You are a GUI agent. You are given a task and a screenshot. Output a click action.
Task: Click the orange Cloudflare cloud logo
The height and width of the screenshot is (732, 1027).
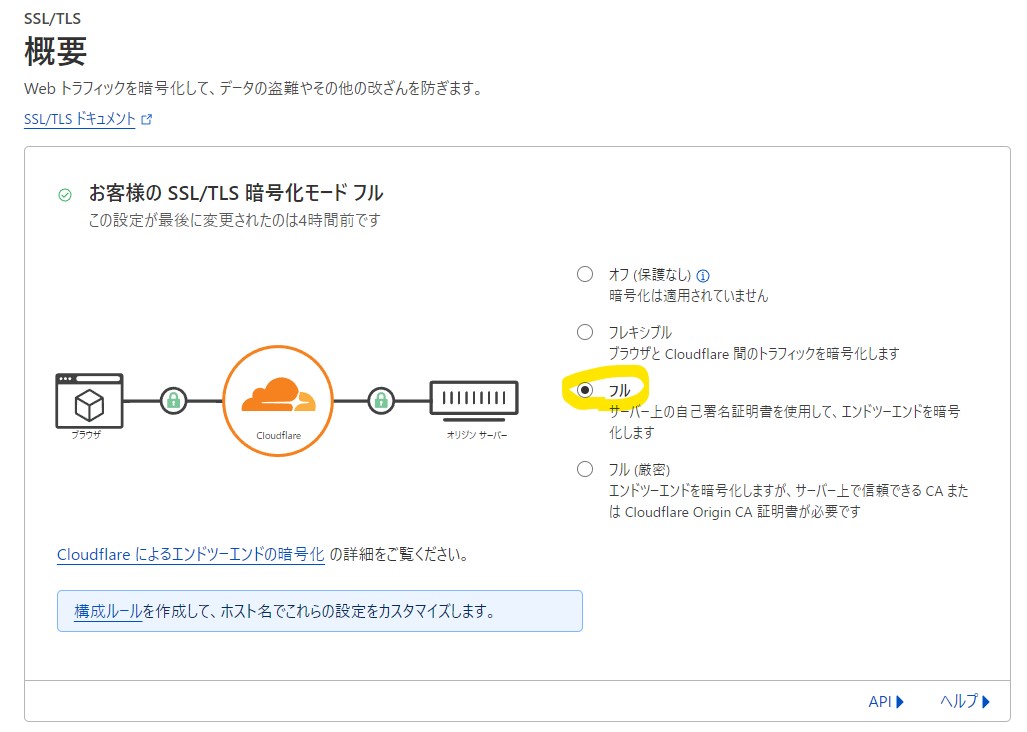(x=277, y=395)
